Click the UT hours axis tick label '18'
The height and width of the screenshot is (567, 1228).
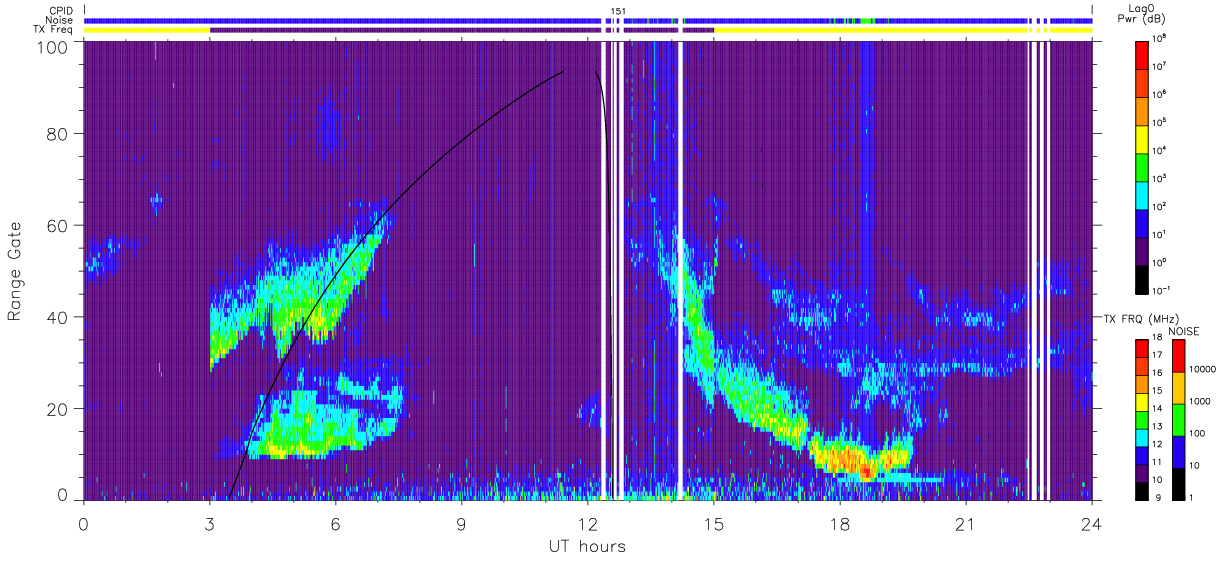840,525
